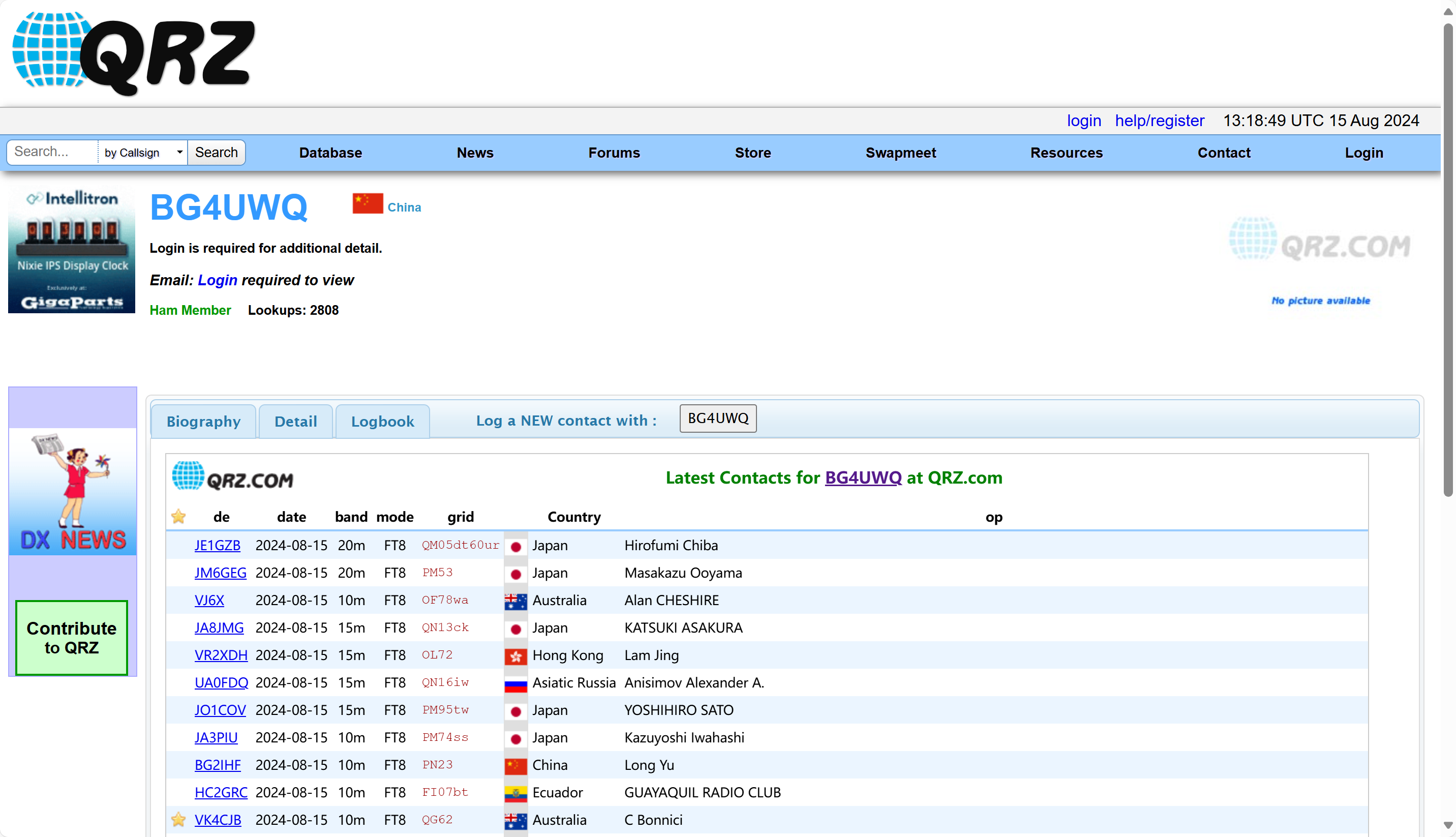Click grid QM05dt60ur

(x=460, y=545)
